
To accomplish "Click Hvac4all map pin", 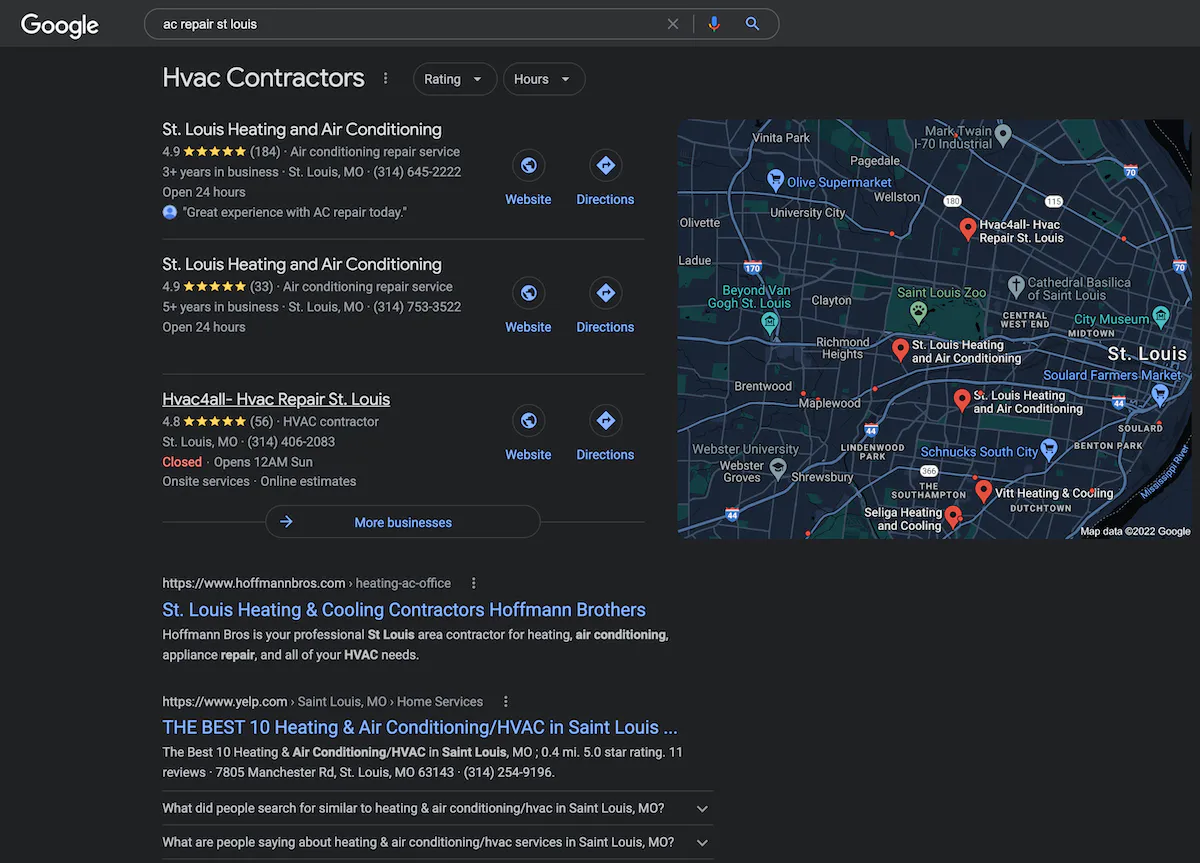I will point(967,230).
